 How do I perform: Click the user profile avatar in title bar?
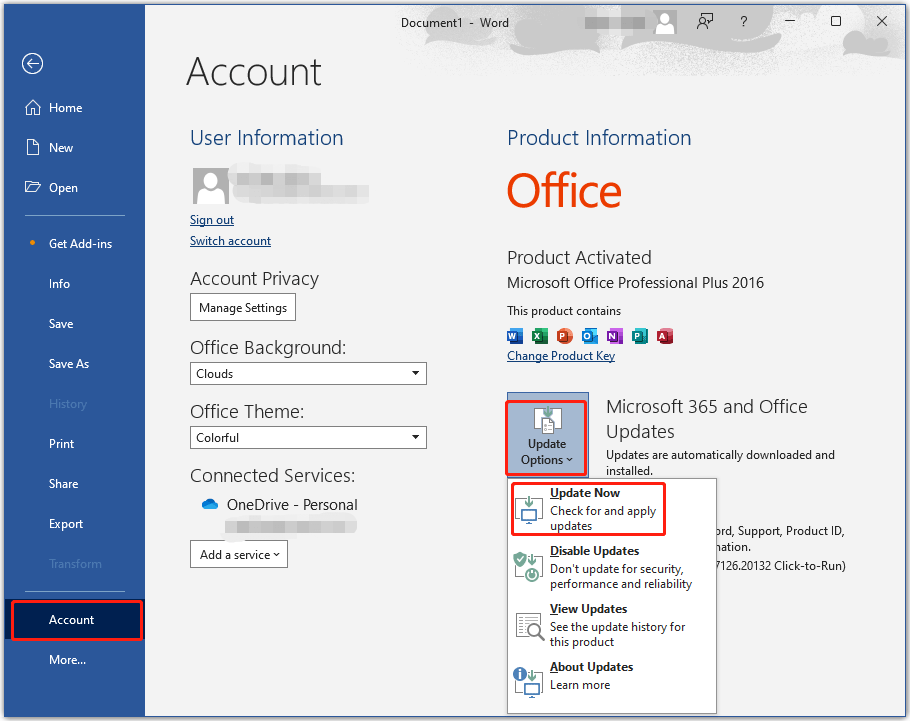click(x=664, y=22)
